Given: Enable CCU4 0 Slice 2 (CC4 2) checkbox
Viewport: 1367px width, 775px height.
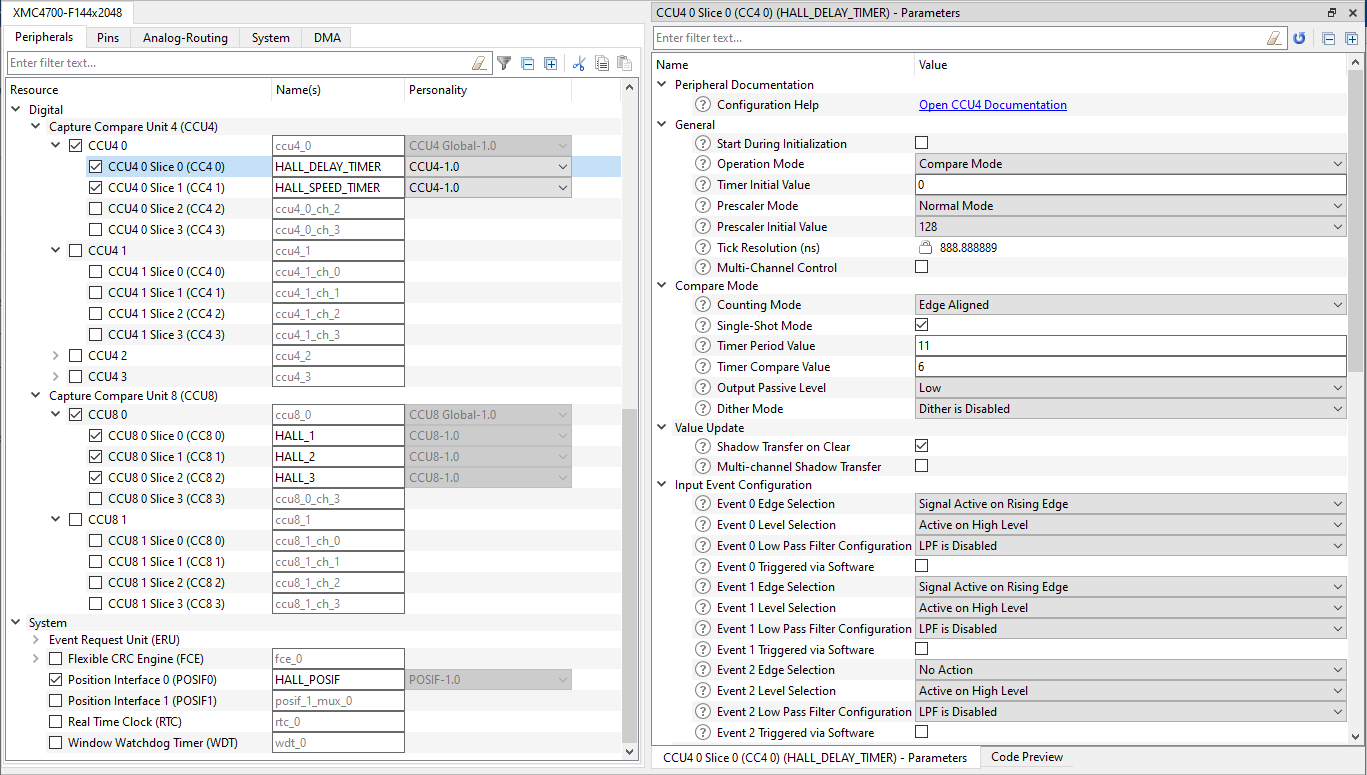Looking at the screenshot, I should [x=95, y=209].
